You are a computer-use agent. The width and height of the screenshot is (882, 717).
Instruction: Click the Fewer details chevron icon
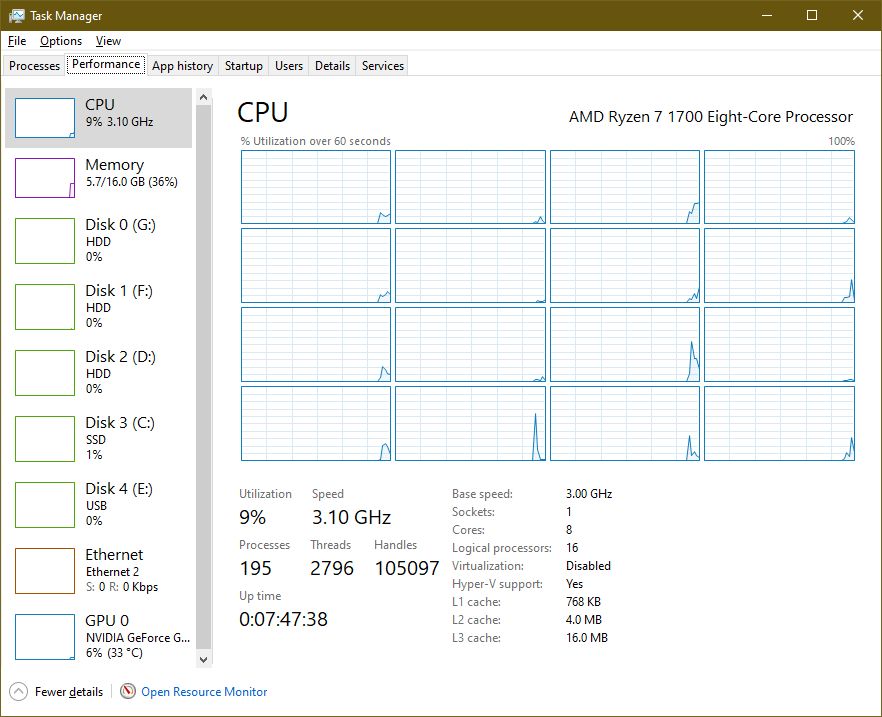pyautogui.click(x=18, y=692)
